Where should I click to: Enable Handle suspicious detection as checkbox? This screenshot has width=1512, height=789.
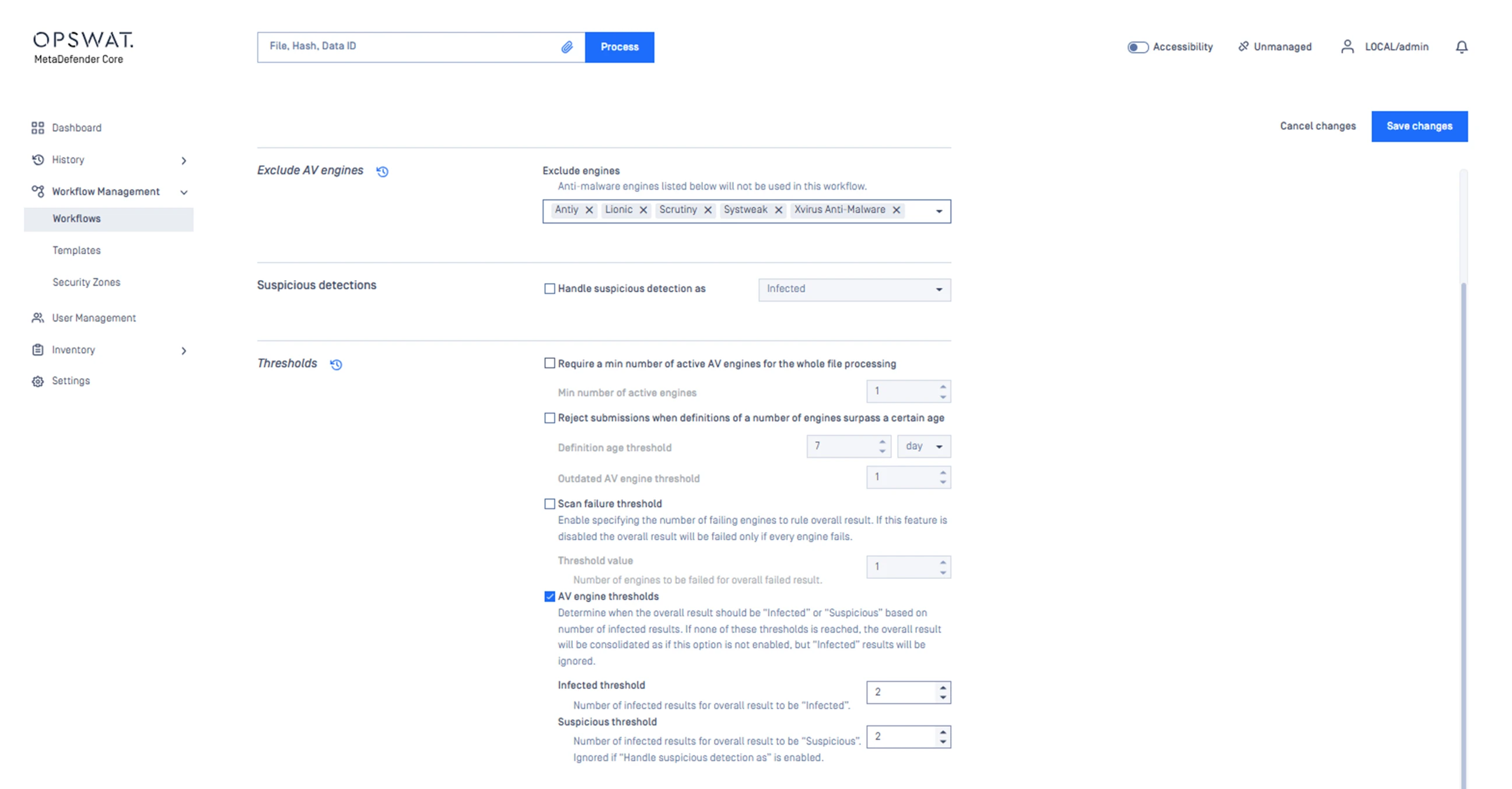[x=549, y=289]
